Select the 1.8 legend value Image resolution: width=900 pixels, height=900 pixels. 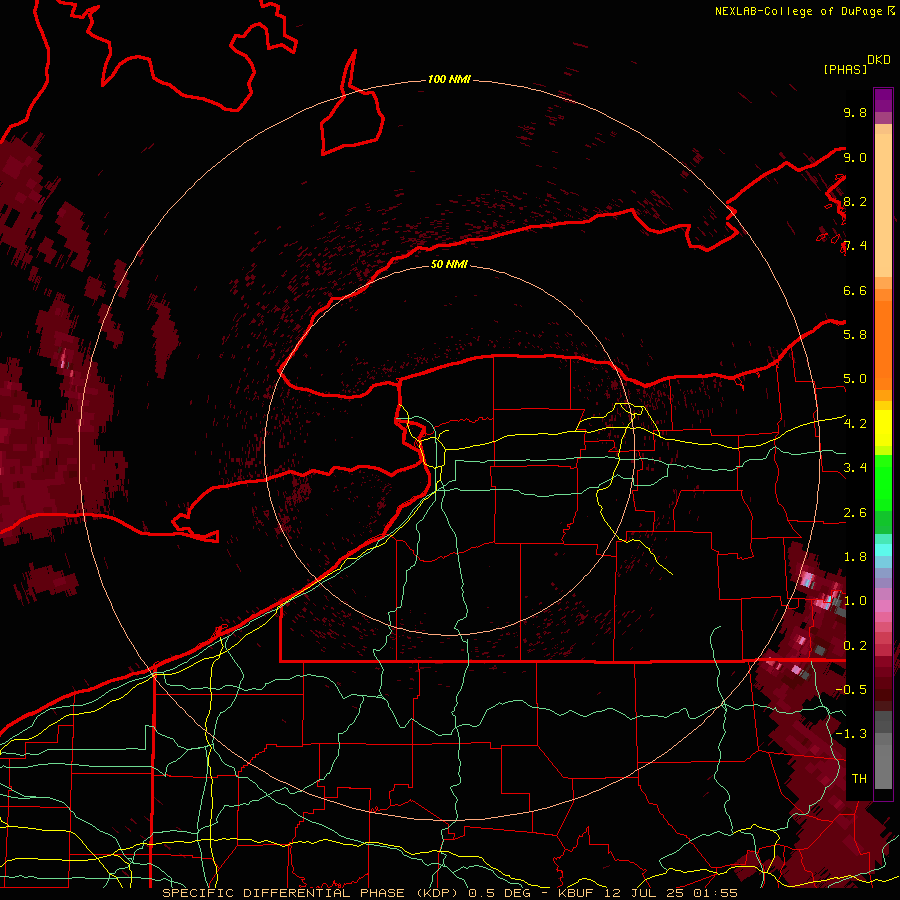pos(855,557)
